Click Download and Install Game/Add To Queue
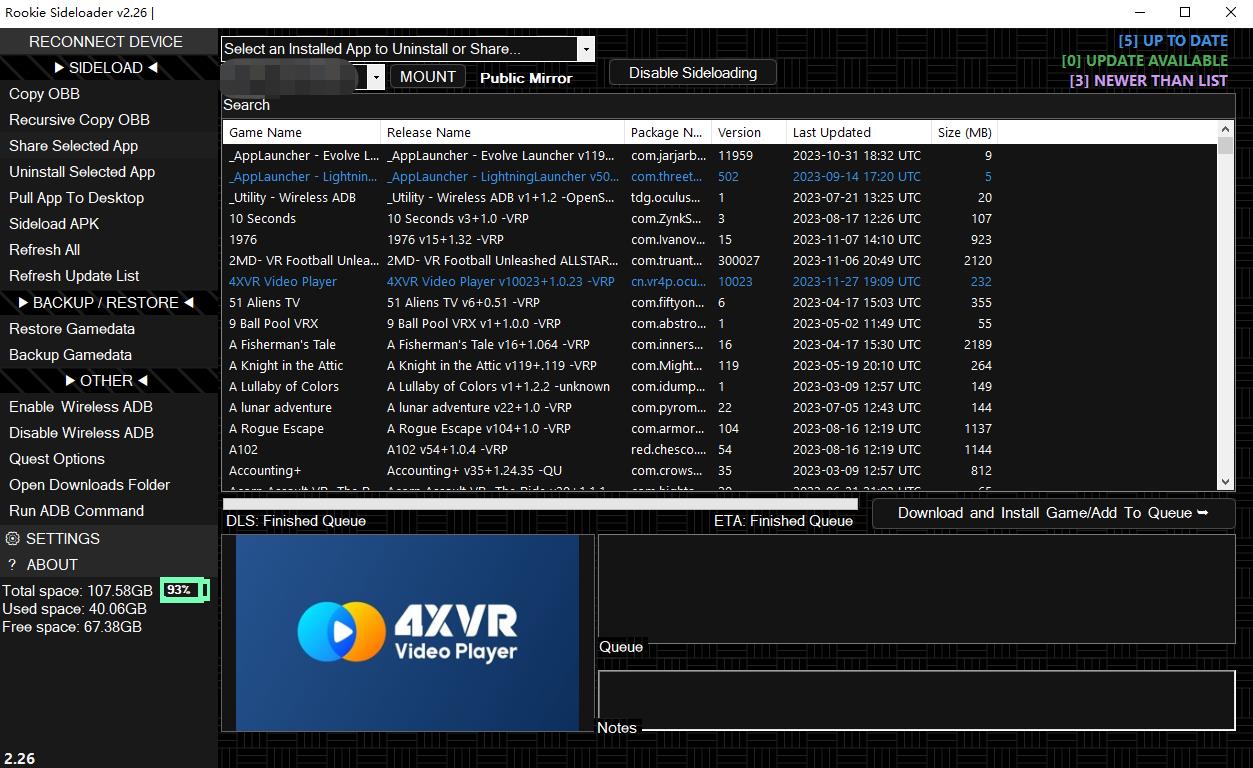Viewport: 1253px width, 768px height. [1053, 513]
